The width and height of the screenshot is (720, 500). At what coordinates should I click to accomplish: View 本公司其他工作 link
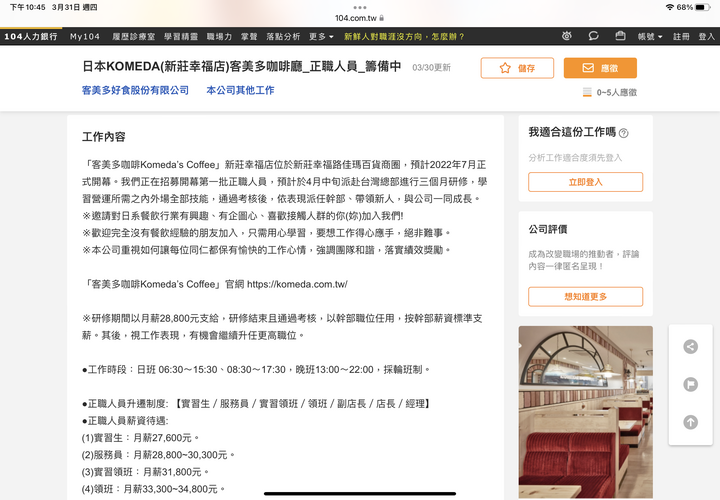pos(240,90)
